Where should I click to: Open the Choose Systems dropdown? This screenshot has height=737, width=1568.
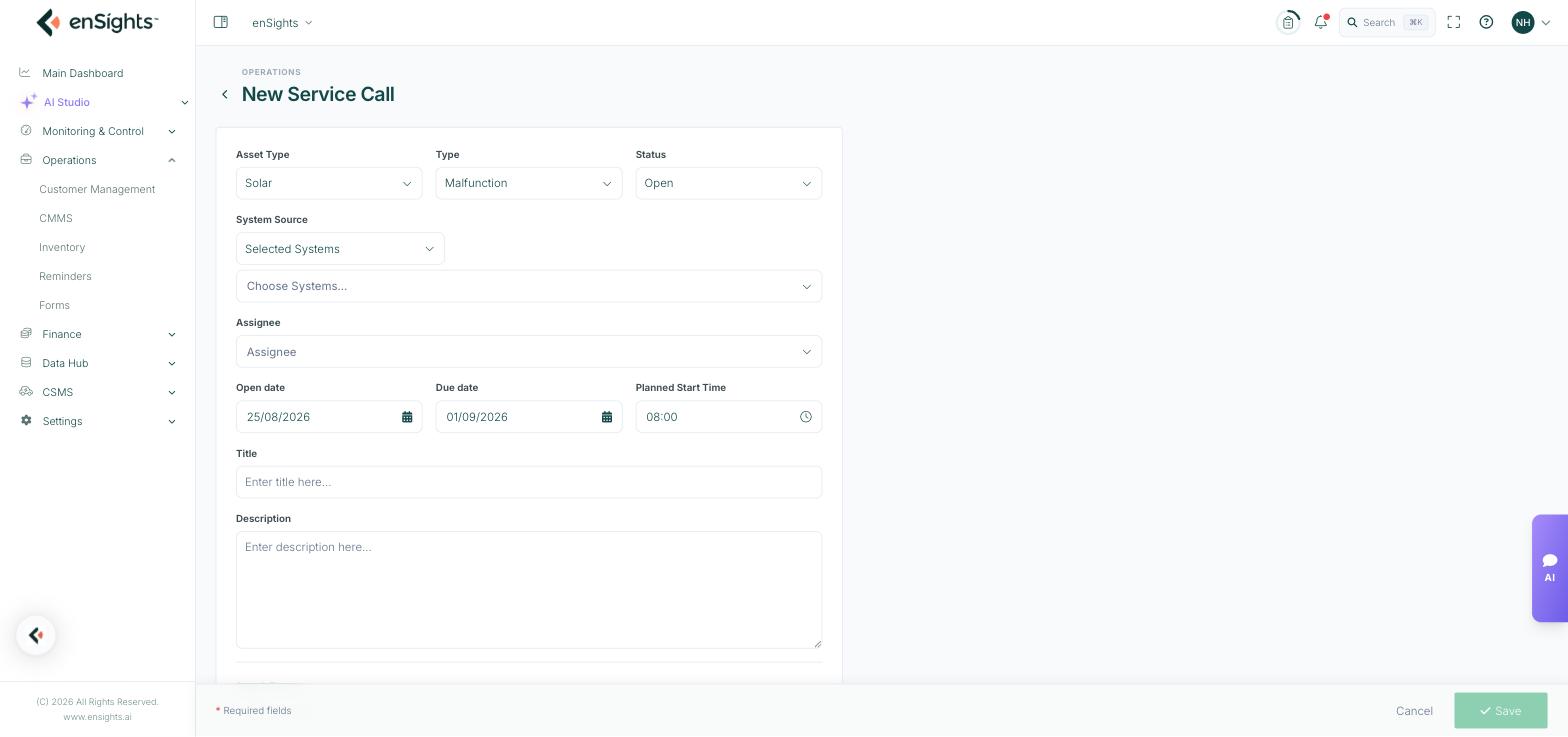[x=529, y=286]
